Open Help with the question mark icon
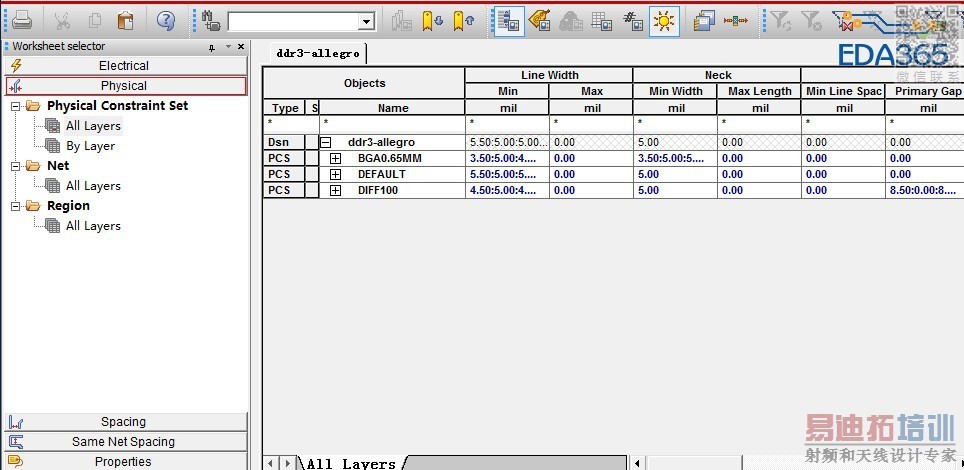Screen dimensions: 964x470 [x=165, y=21]
